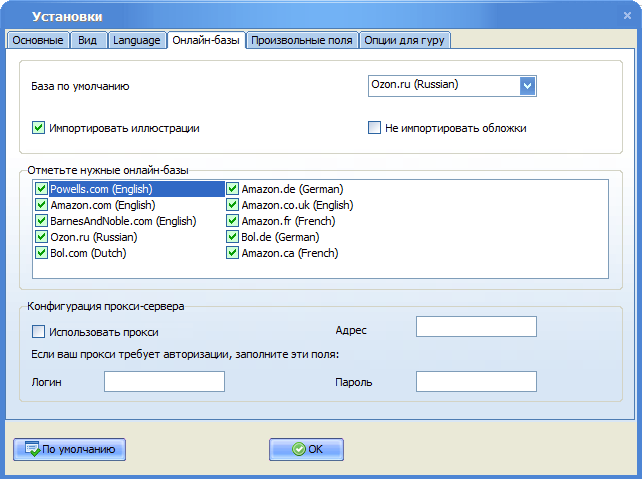Enable Использовать прокси checkbox
This screenshot has width=642, height=479.
coord(39,332)
